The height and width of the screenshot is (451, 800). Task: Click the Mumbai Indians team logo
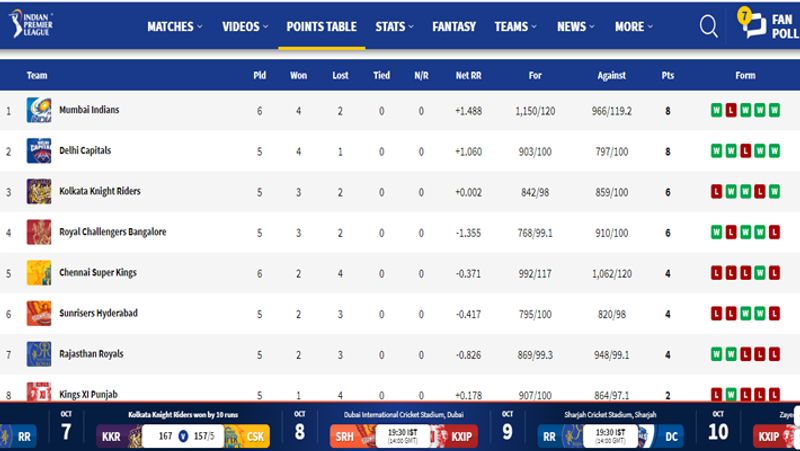tap(39, 110)
